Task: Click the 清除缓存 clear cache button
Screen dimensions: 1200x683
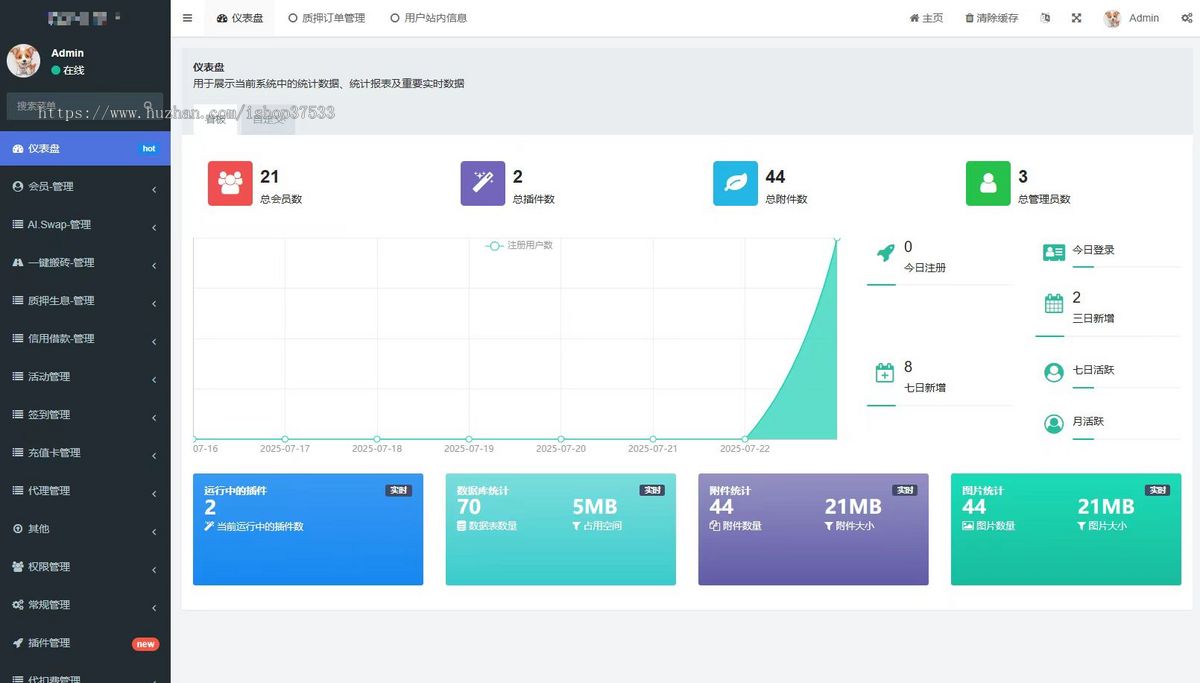Action: pos(992,18)
